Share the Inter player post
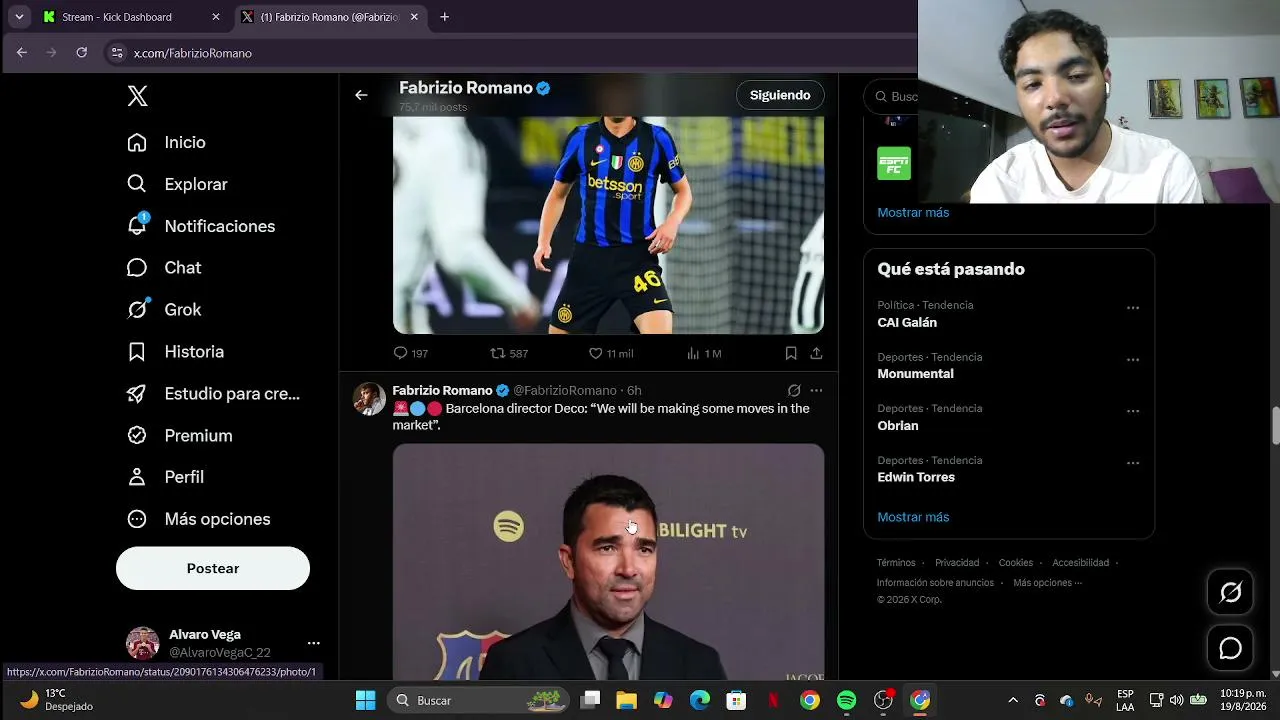Image resolution: width=1280 pixels, height=720 pixels. (816, 353)
